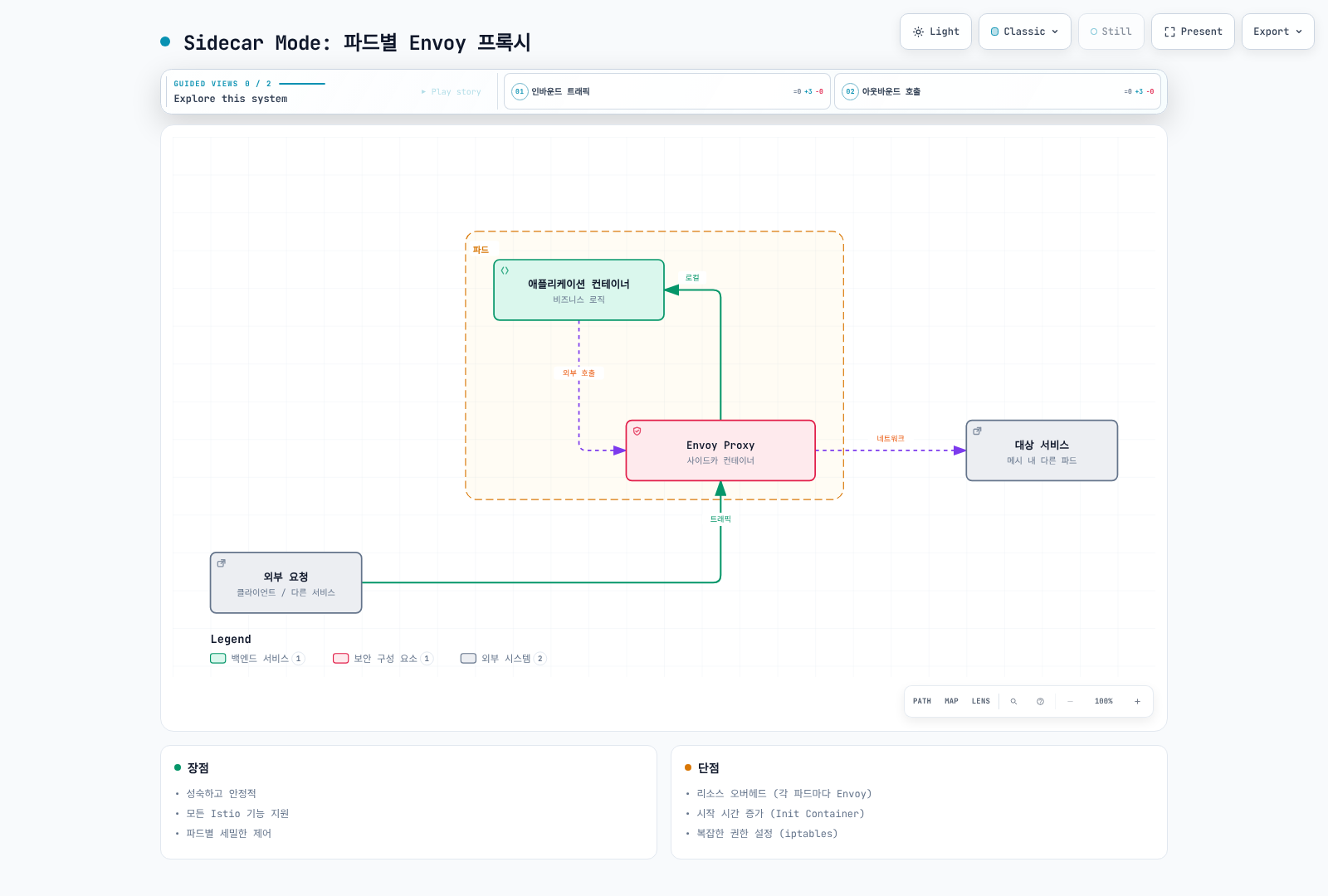This screenshot has width=1328, height=896.
Task: Open the Export dropdown menu
Action: coord(1277,32)
